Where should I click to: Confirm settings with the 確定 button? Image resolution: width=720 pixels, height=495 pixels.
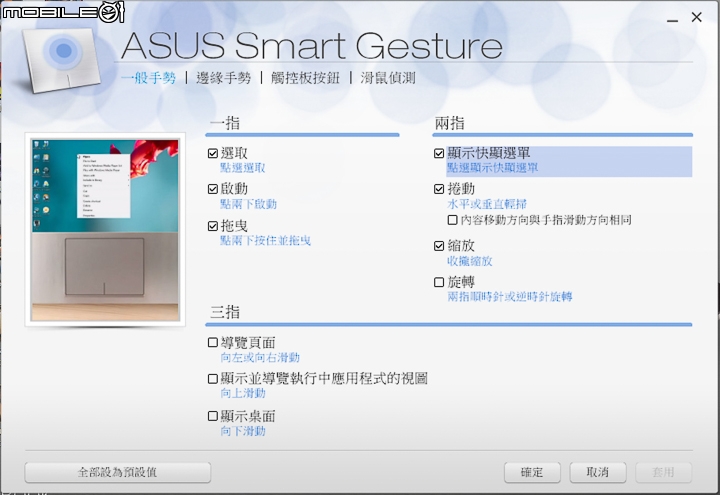(532, 472)
